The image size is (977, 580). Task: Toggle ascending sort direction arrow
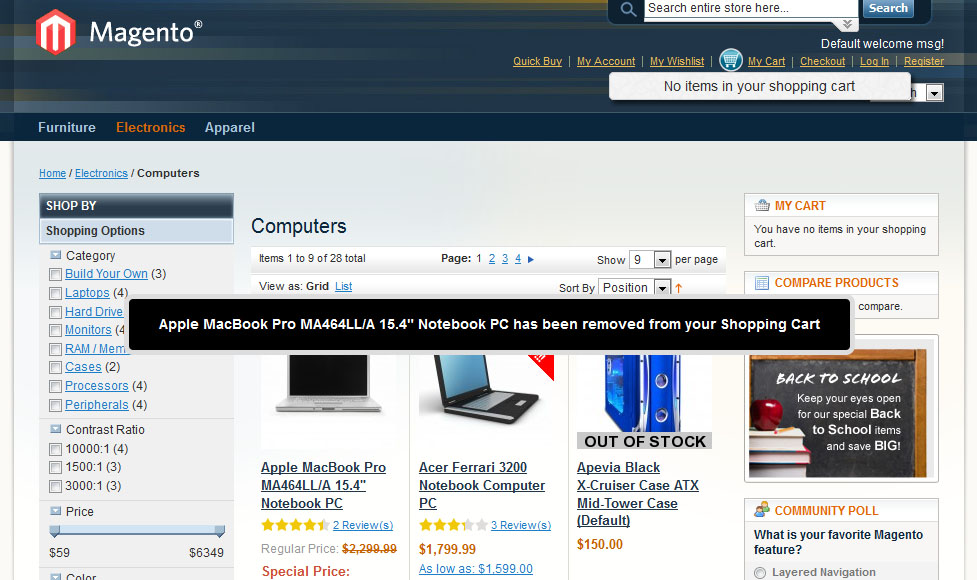coord(679,288)
